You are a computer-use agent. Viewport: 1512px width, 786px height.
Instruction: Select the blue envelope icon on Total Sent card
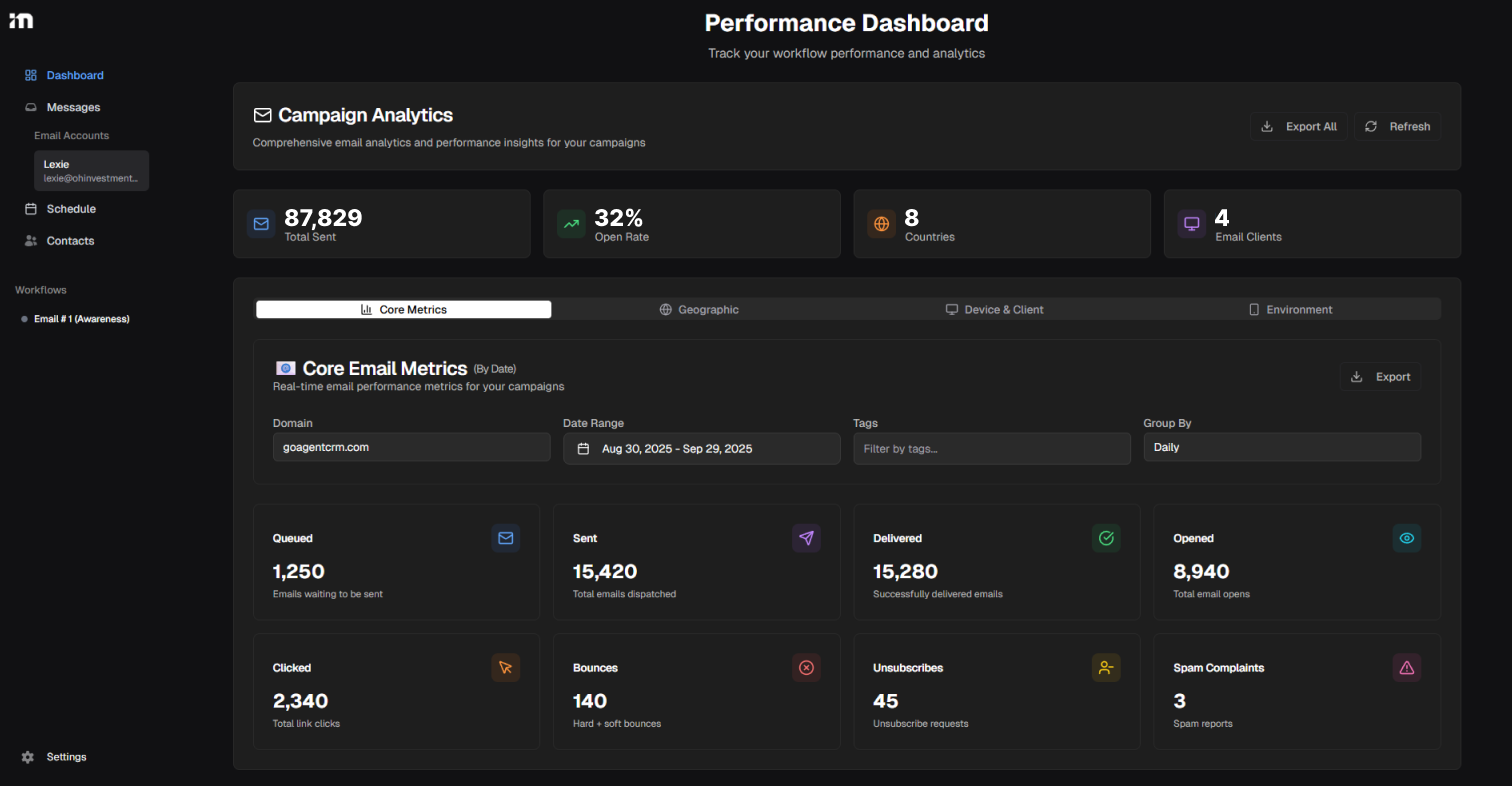click(261, 224)
